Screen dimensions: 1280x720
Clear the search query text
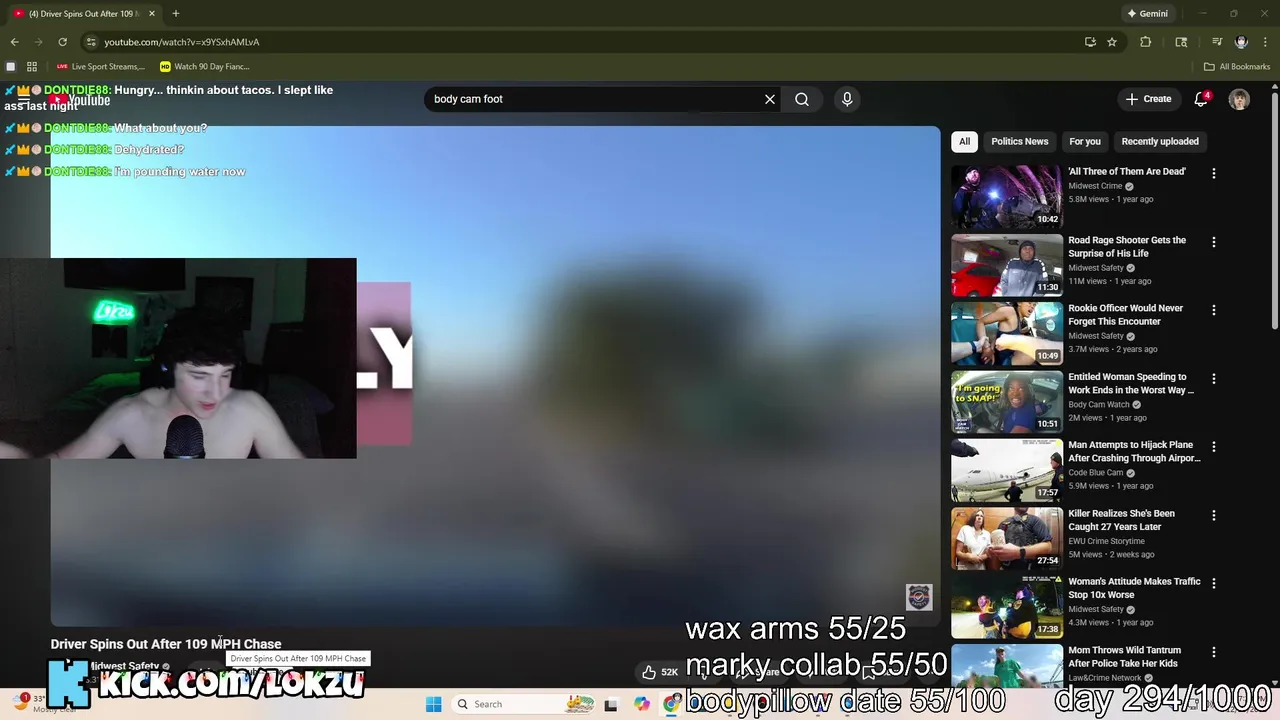pyautogui.click(x=770, y=99)
